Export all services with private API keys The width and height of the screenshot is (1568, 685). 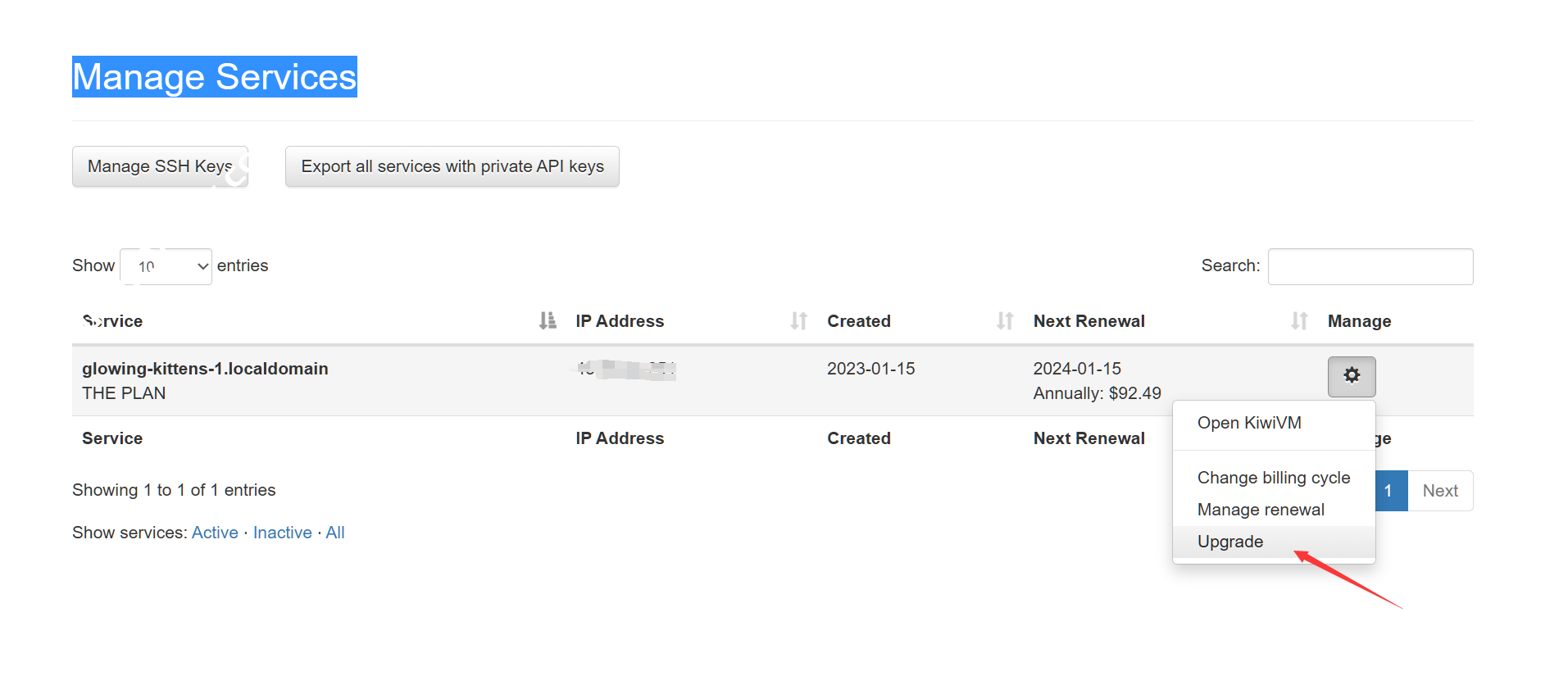(452, 166)
